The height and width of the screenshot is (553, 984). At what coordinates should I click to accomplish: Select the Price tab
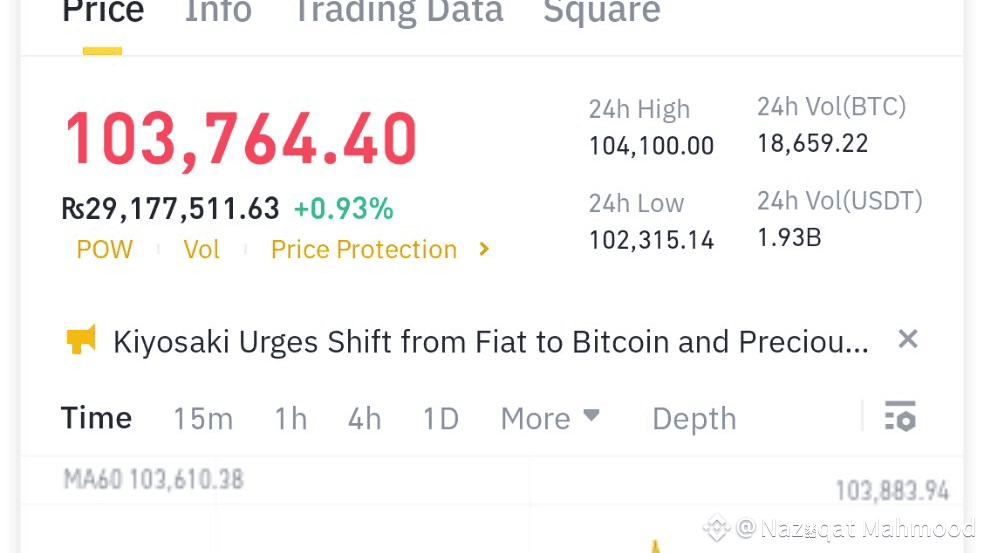103,12
